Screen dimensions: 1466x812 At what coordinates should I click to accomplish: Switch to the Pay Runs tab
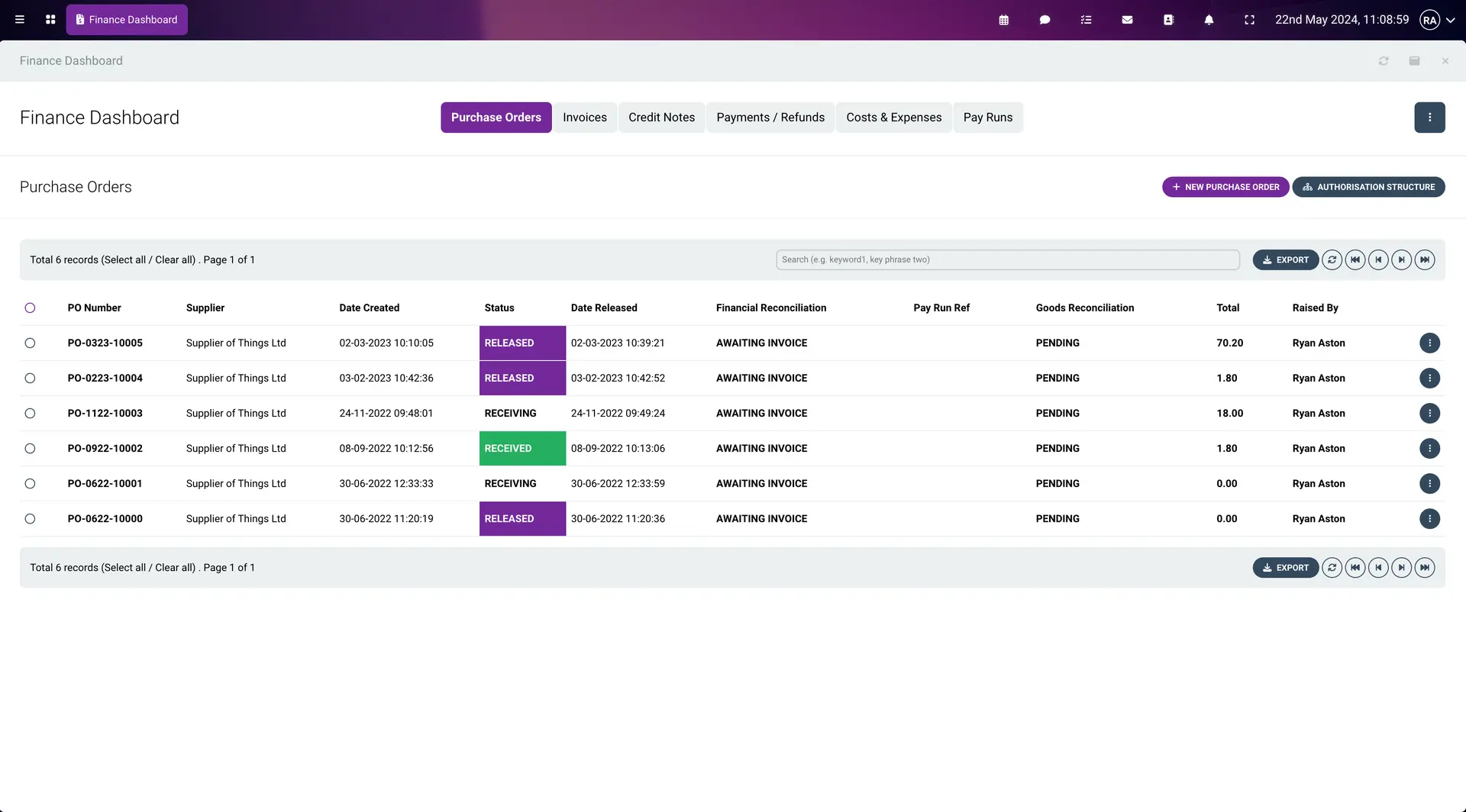[987, 118]
